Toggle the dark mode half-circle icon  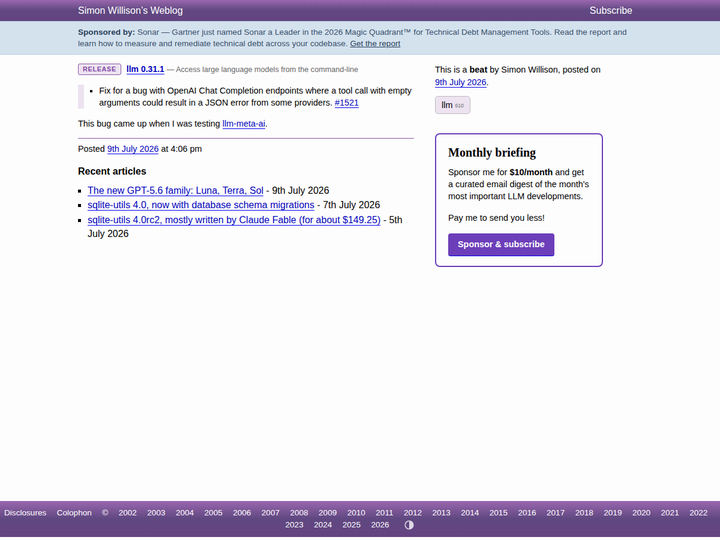tap(409, 525)
